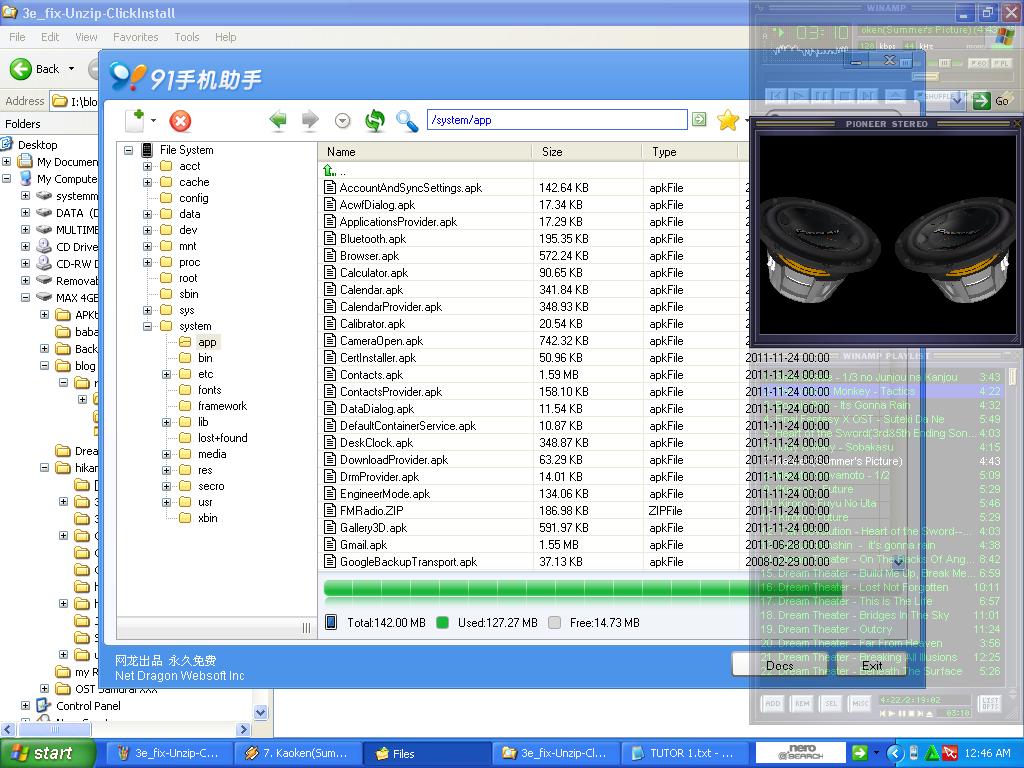Click the Folders pane down scroll arrow
The image size is (1024, 768).
261,712
